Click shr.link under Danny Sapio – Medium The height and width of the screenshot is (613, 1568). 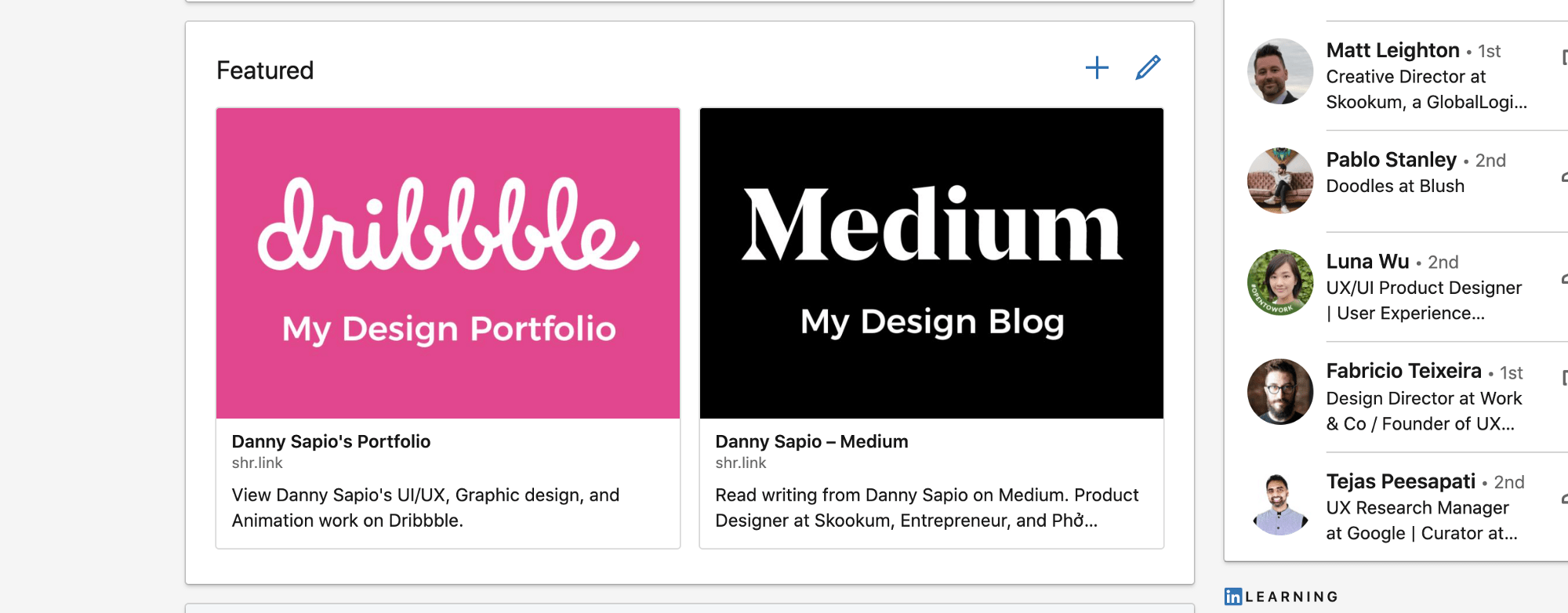click(x=741, y=463)
